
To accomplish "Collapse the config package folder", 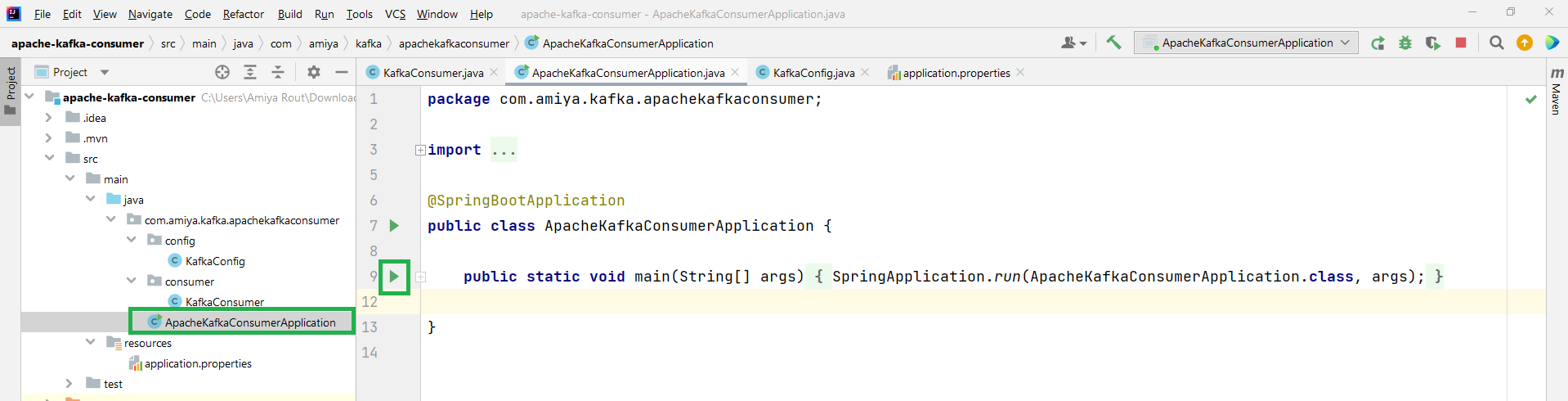I will pos(132,241).
